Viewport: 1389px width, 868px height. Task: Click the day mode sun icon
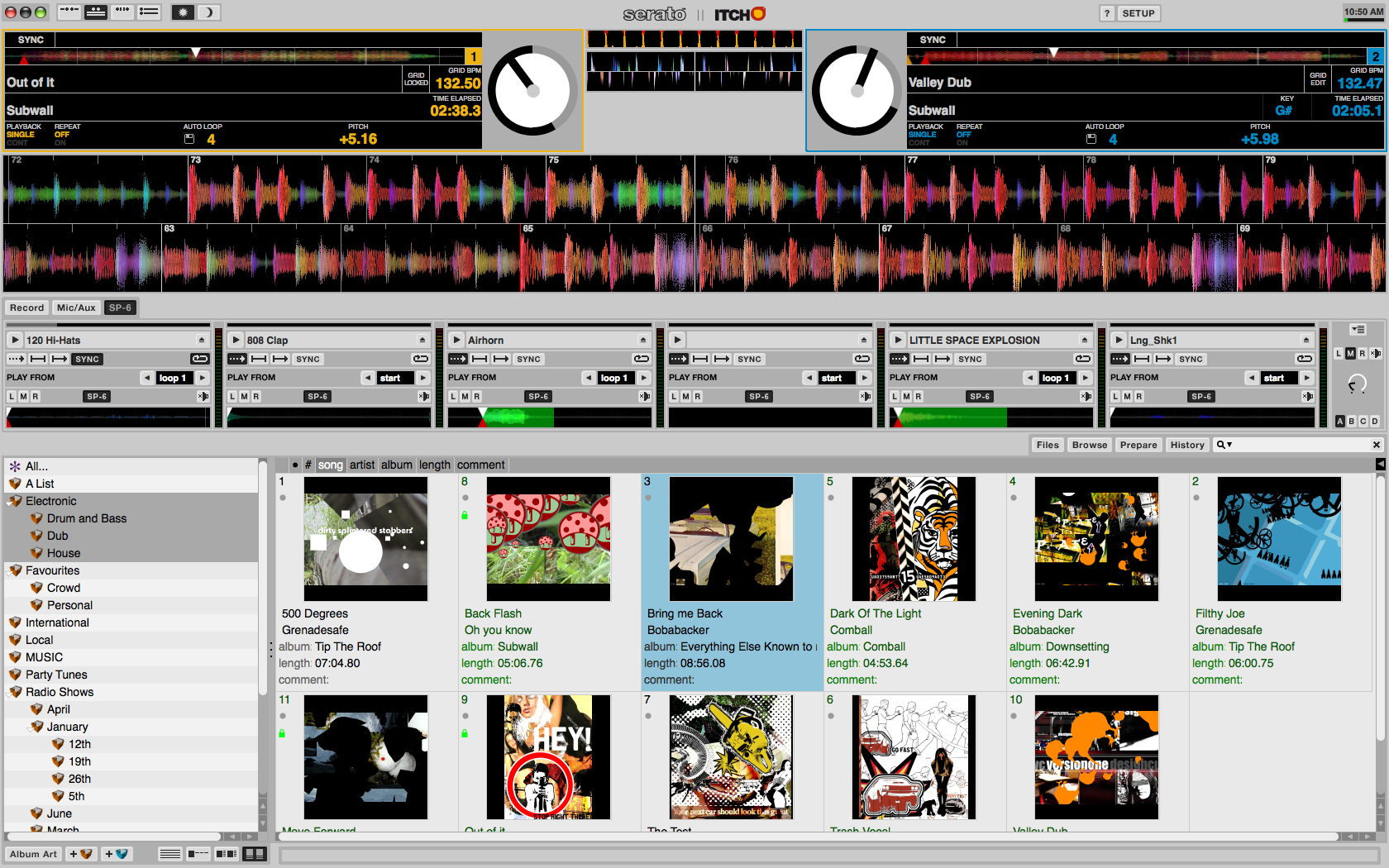pyautogui.click(x=183, y=12)
